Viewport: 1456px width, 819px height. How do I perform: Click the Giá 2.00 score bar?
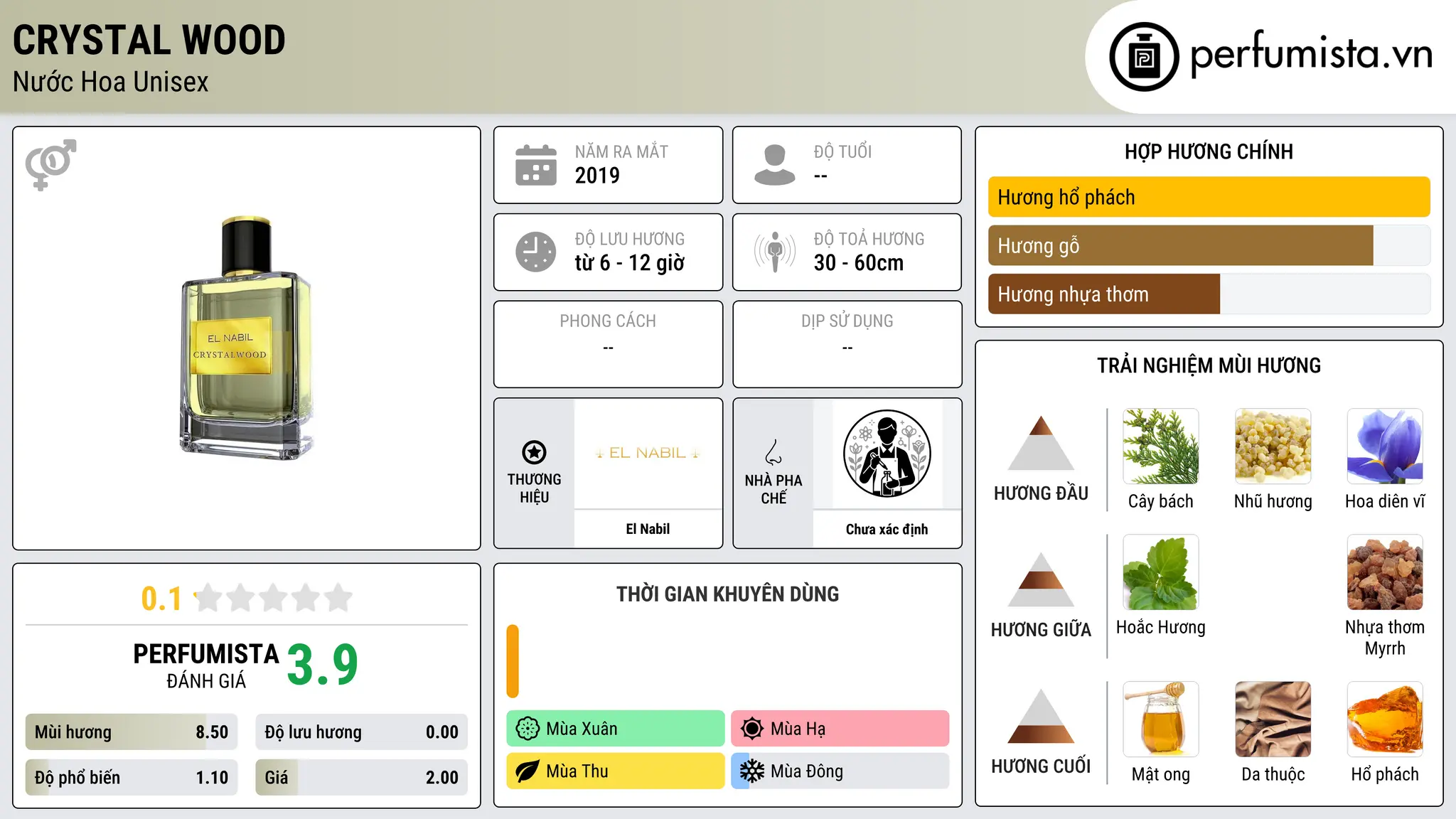pos(362,778)
